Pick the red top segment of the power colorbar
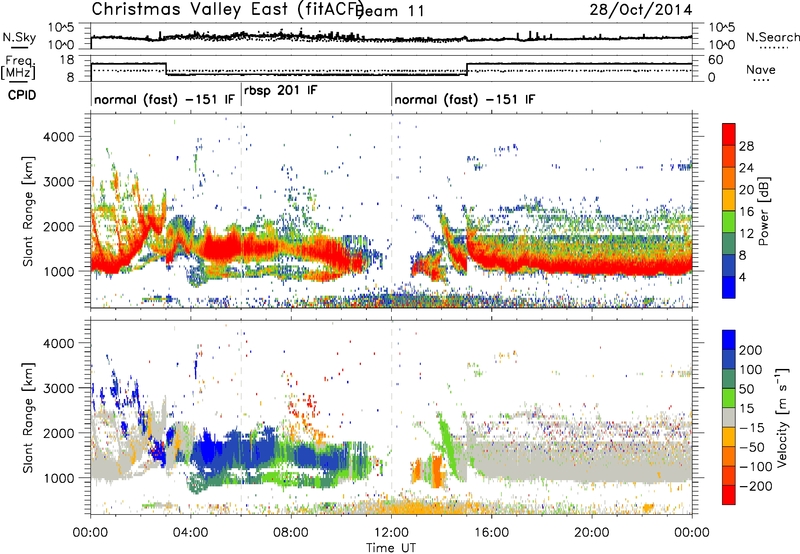Viewport: 800px width, 554px height. (729, 134)
